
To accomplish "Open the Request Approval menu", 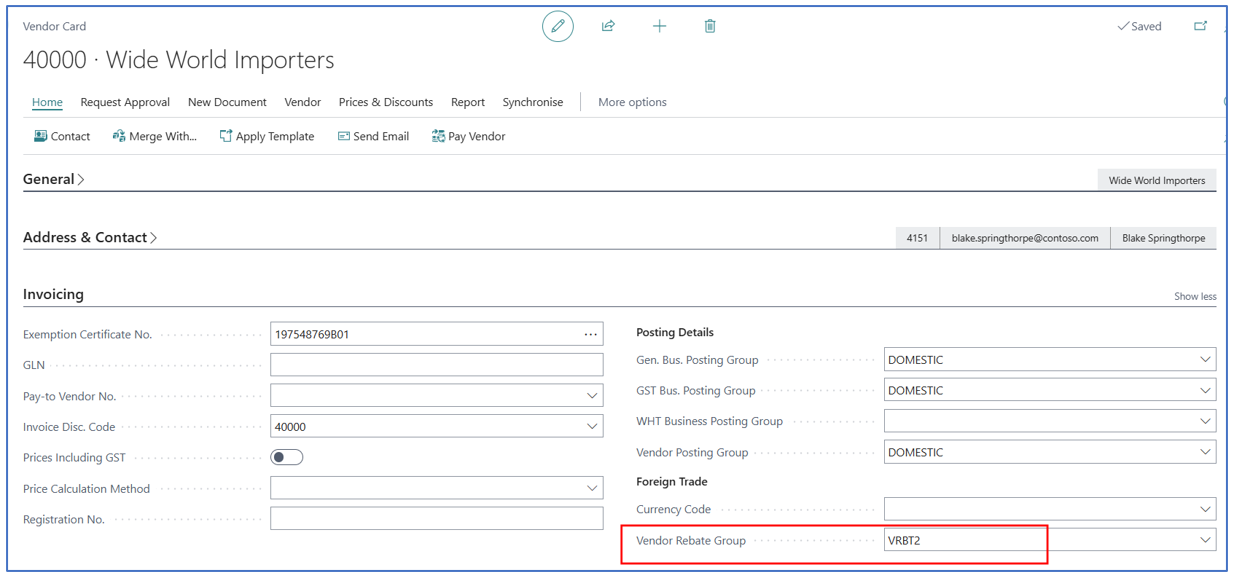I will pos(125,102).
